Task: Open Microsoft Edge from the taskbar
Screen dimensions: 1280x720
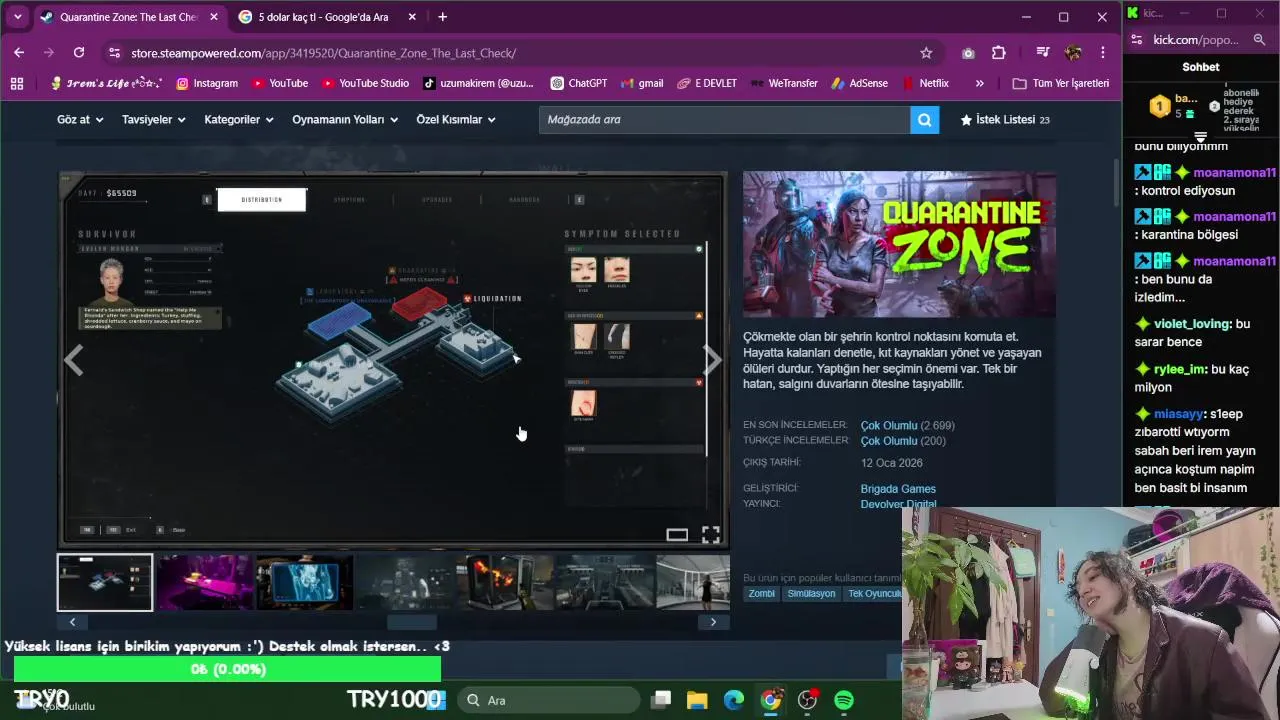Action: coord(734,700)
